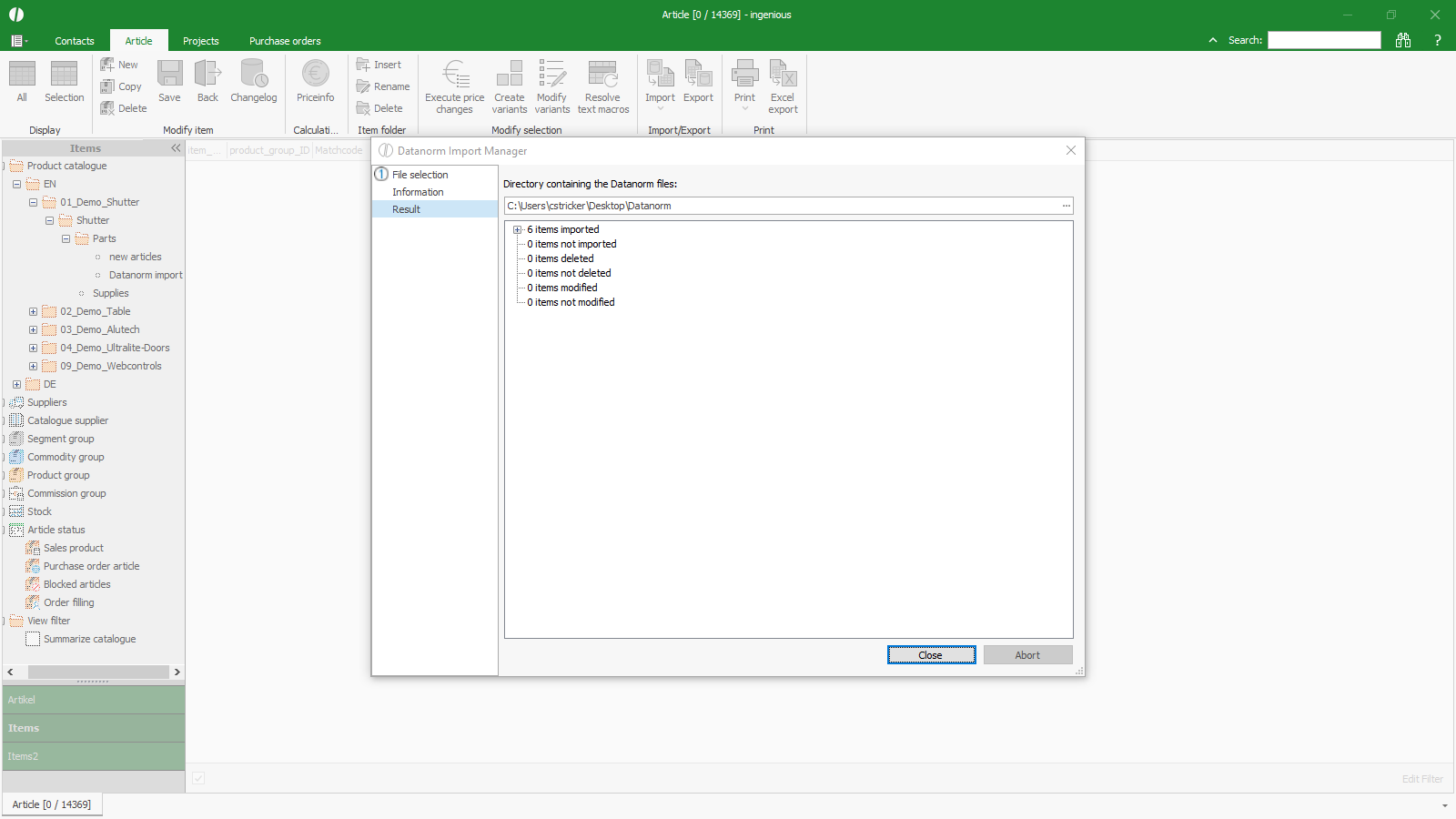Toggle the filter checkbox at bottom
The height and width of the screenshot is (819, 1456).
click(198, 778)
